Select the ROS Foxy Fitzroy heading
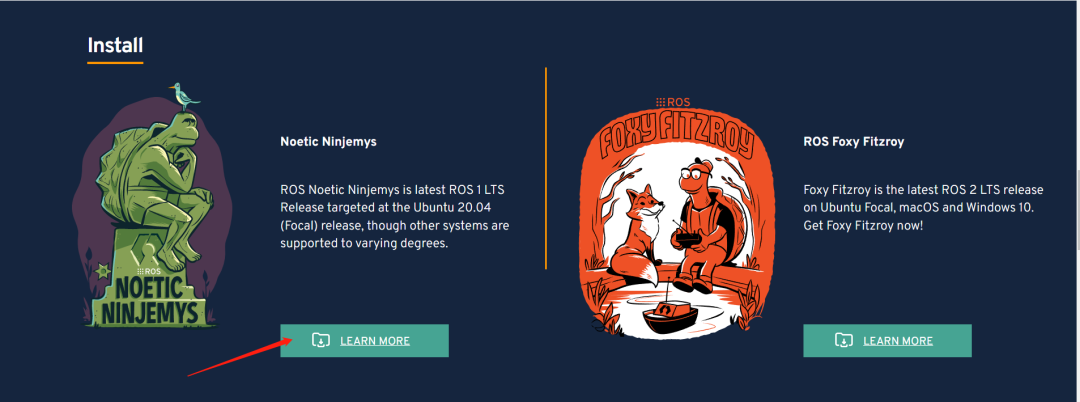Image resolution: width=1080 pixels, height=402 pixels. [853, 142]
